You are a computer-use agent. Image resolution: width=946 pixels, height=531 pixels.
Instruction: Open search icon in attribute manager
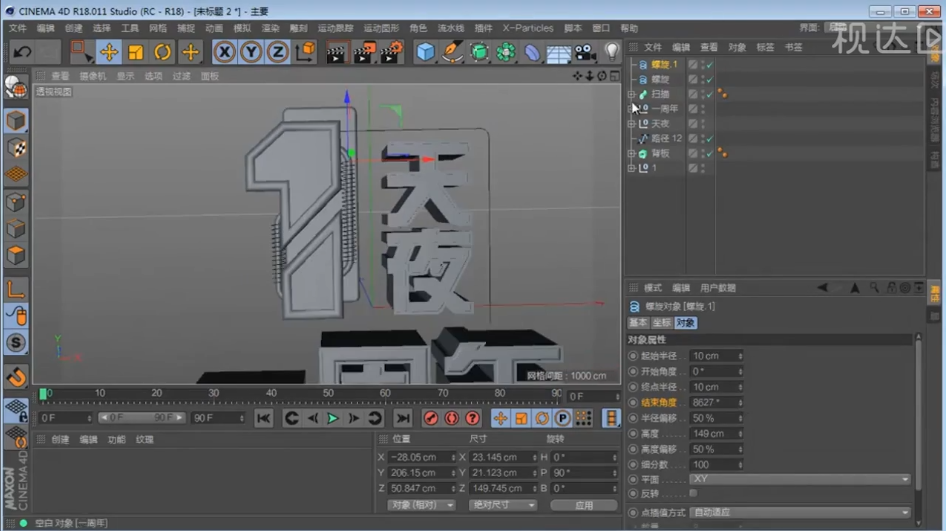point(874,288)
